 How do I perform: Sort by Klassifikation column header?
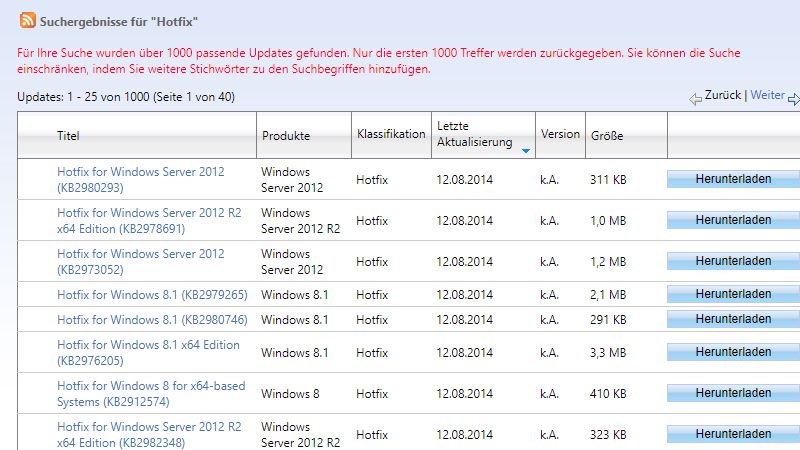tap(391, 134)
